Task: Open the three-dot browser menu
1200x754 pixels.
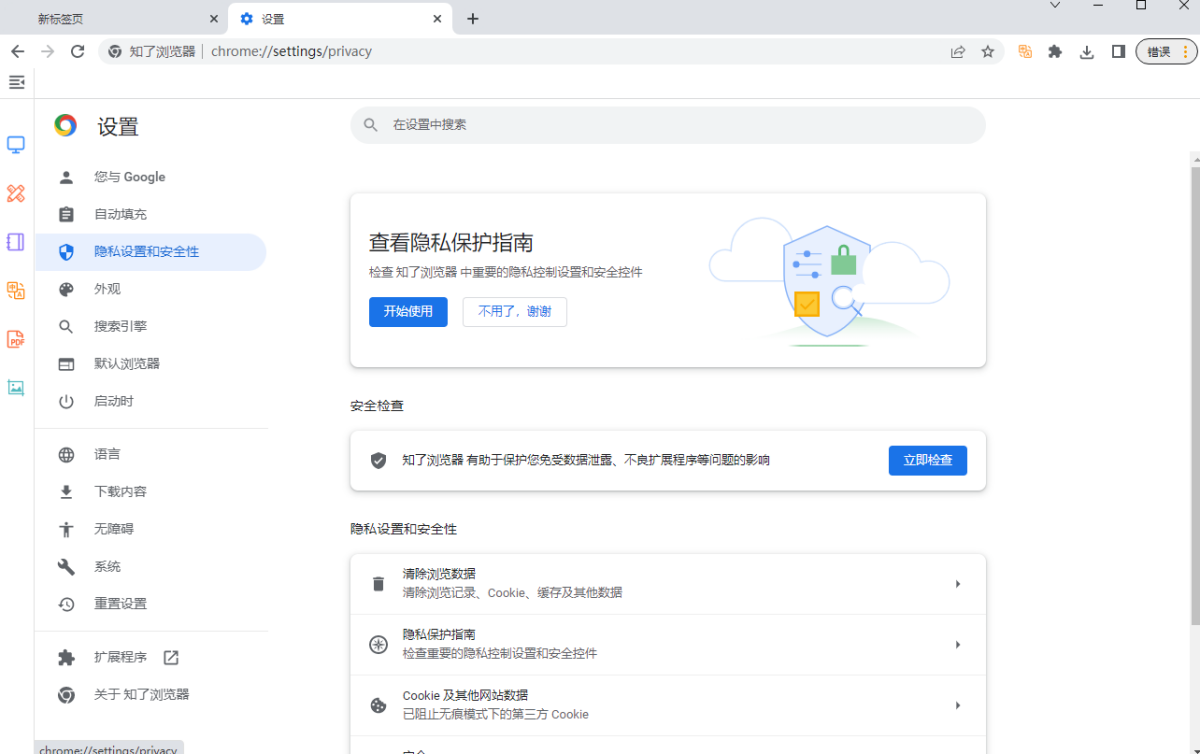Action: [x=1187, y=51]
